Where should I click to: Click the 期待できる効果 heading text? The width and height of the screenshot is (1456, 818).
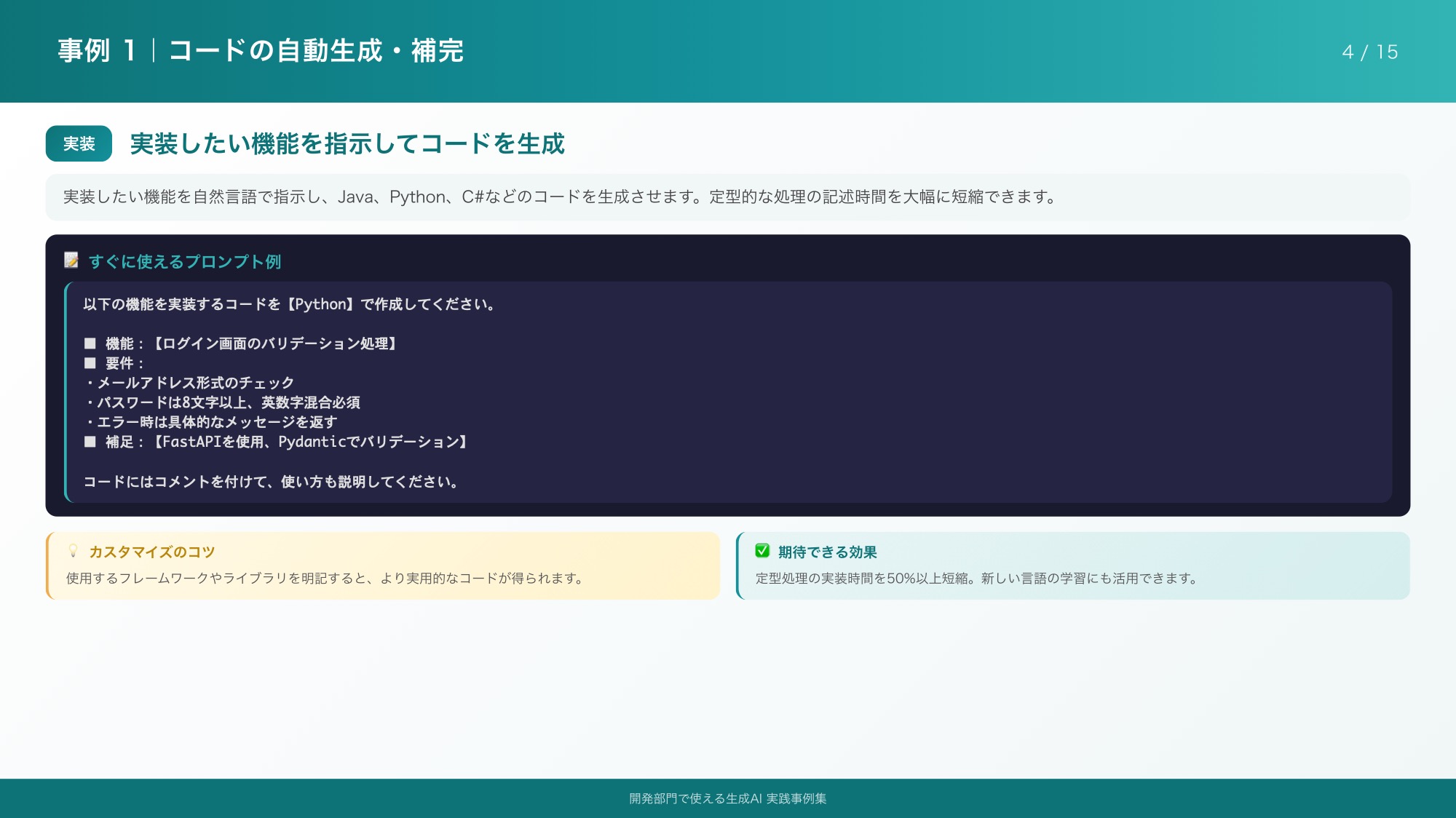827,552
